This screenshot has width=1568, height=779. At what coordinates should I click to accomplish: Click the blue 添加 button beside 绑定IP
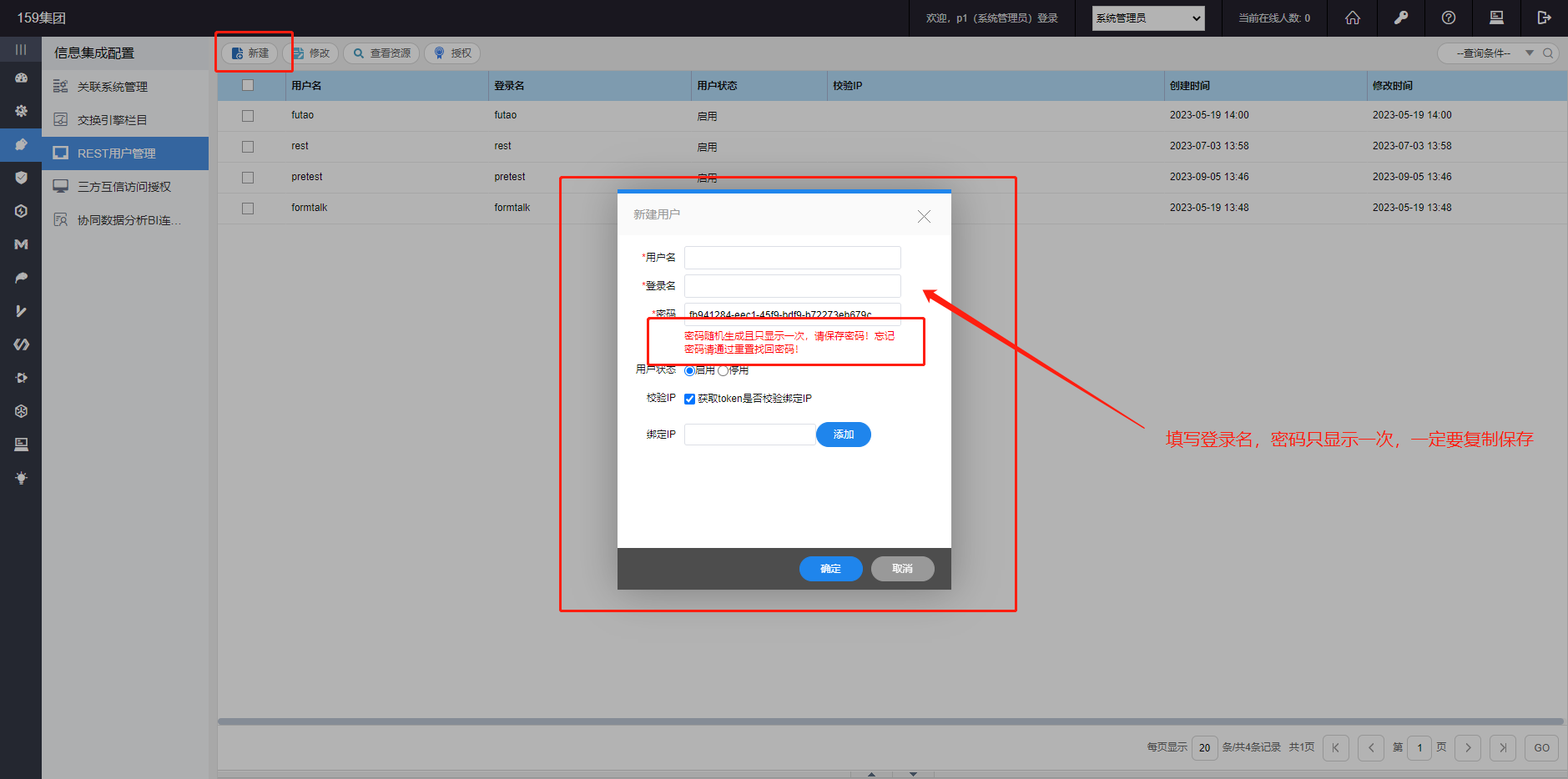pyautogui.click(x=844, y=435)
